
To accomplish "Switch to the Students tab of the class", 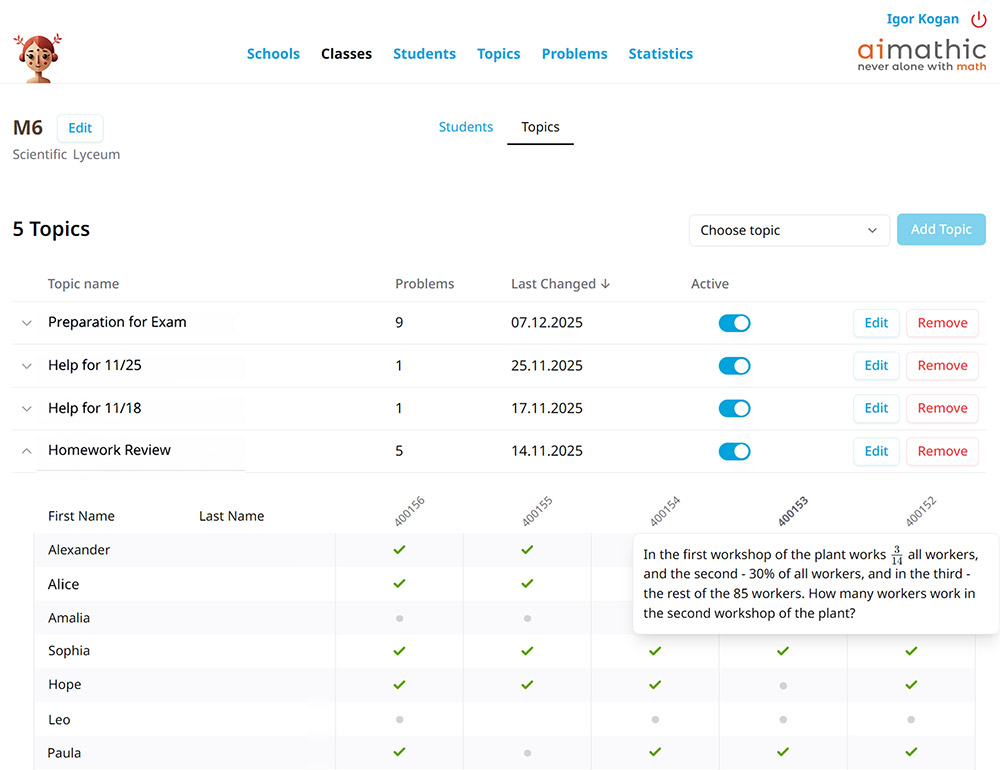I will (466, 127).
